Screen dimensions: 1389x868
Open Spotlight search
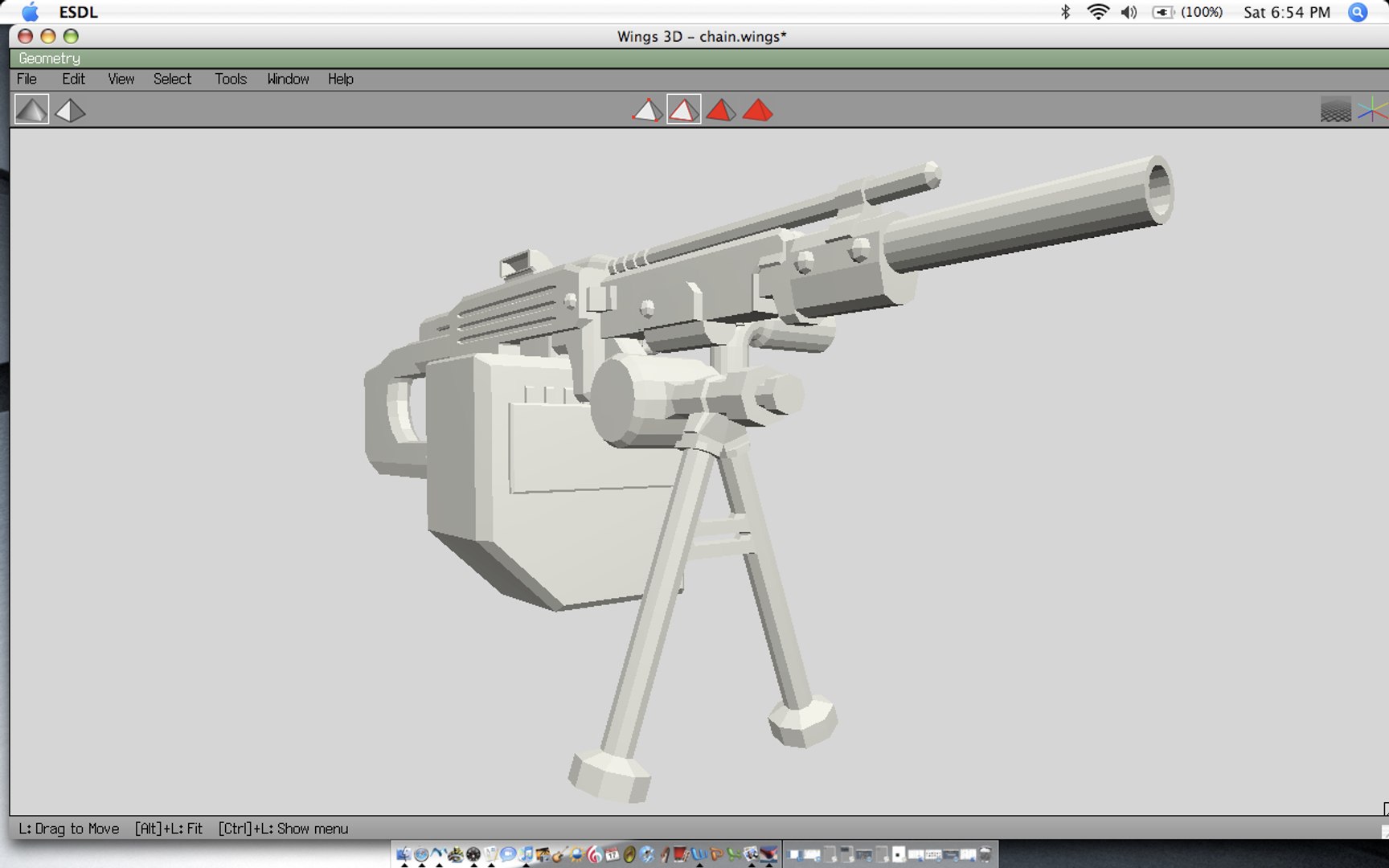coord(1358,12)
